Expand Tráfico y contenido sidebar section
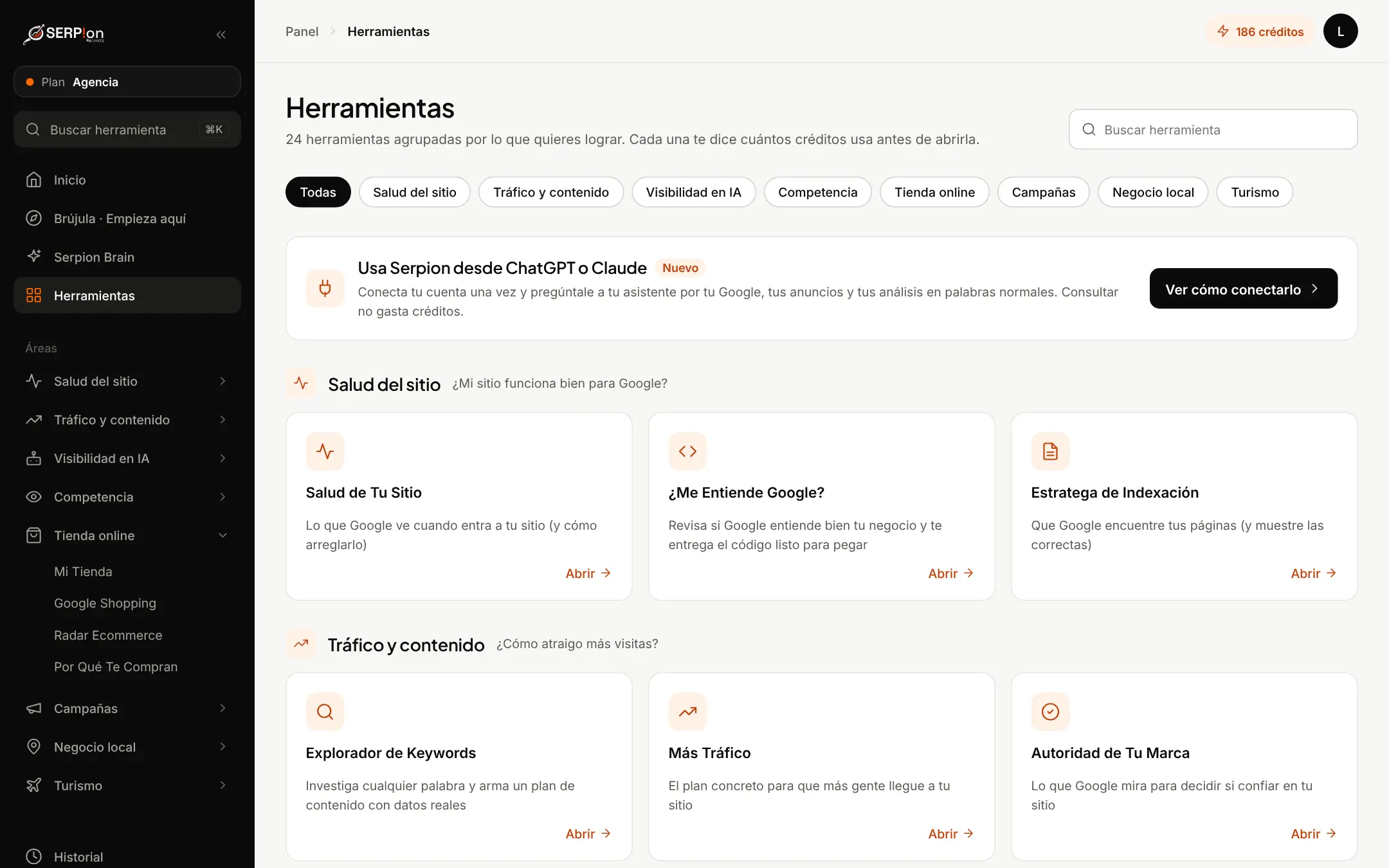Screen dimensions: 1389x868 tap(127, 420)
